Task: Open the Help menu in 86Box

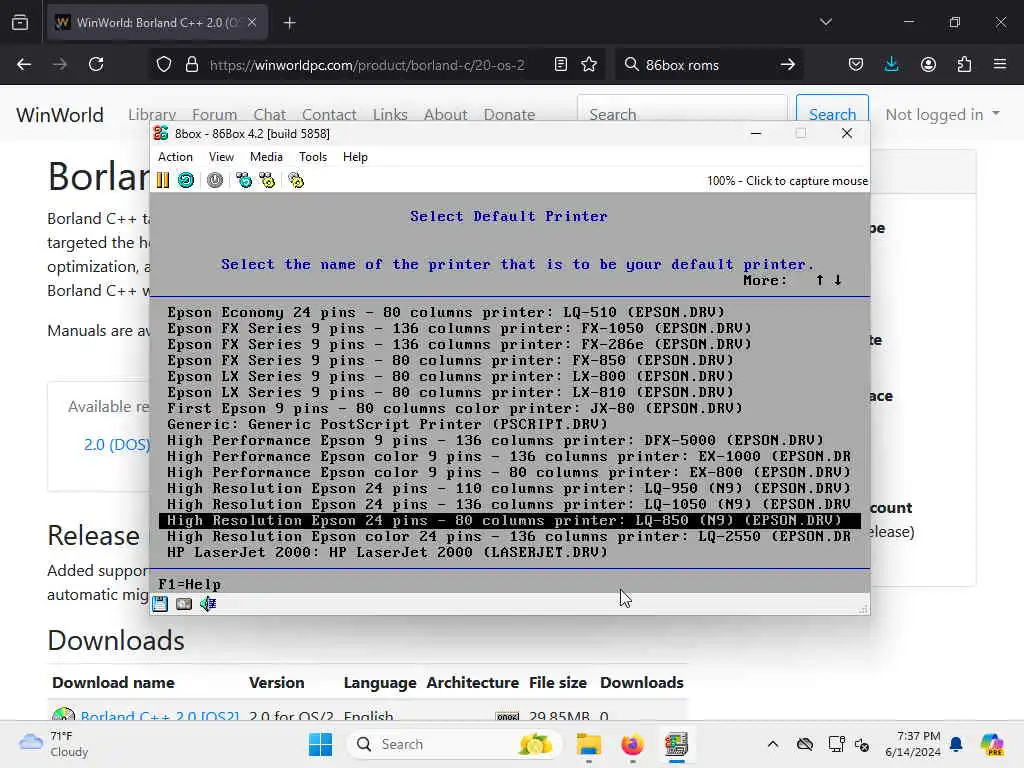Action: pyautogui.click(x=355, y=157)
